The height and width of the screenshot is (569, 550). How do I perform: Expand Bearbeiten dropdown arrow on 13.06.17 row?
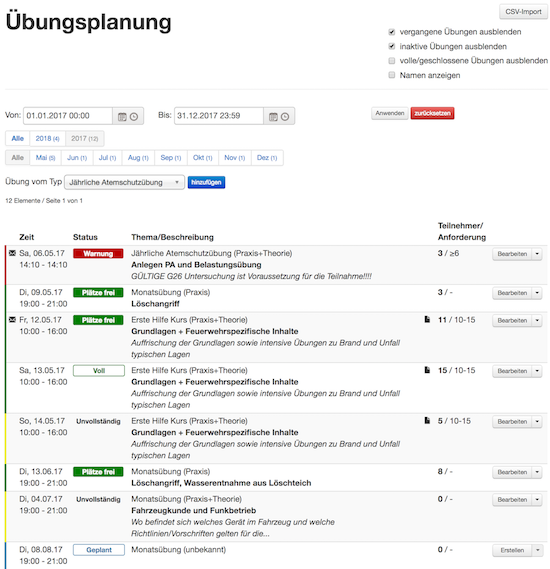[537, 472]
